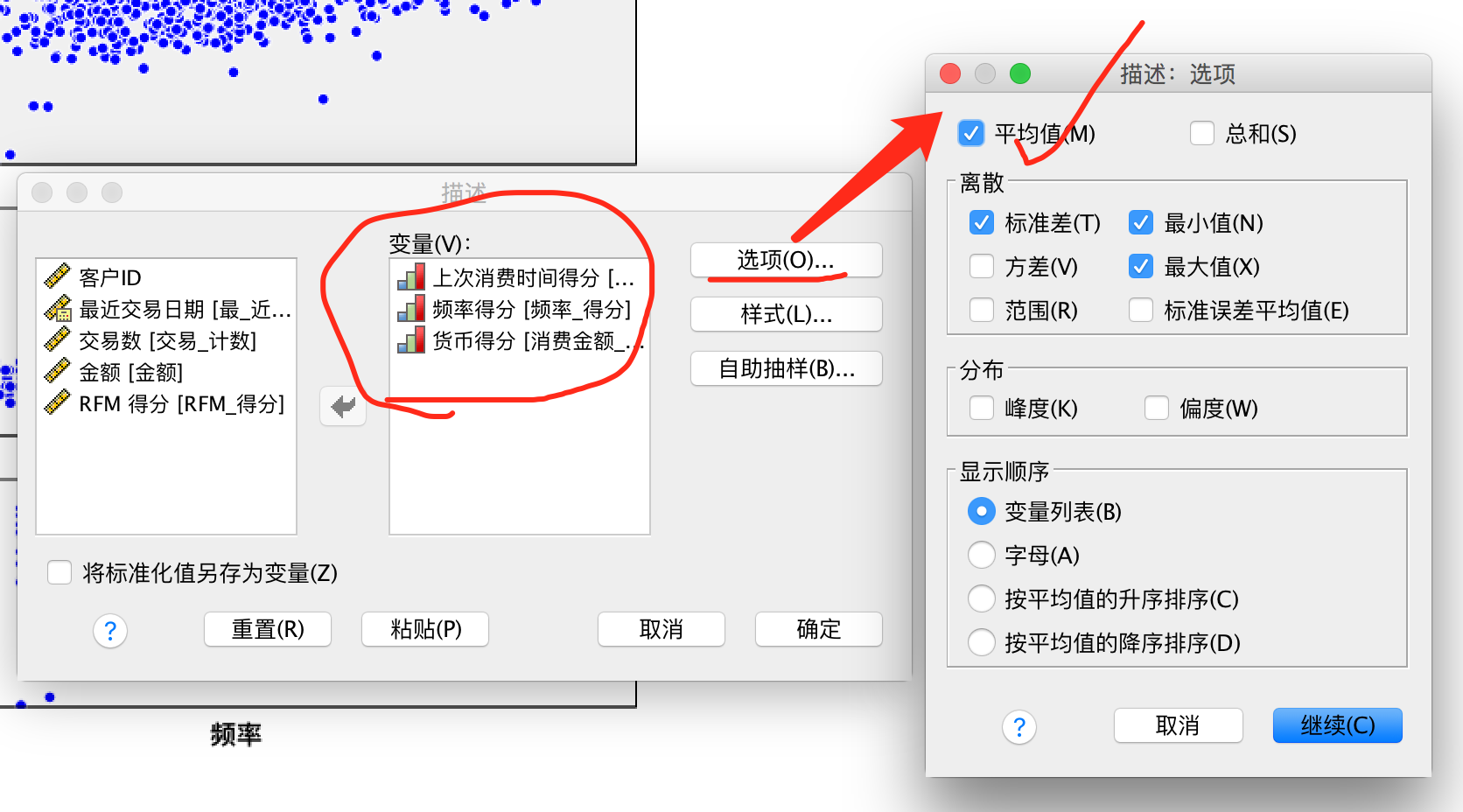Screen dimensions: 1463x812
Task: Click the ruler icon beside 客户ID
Action: click(57, 276)
